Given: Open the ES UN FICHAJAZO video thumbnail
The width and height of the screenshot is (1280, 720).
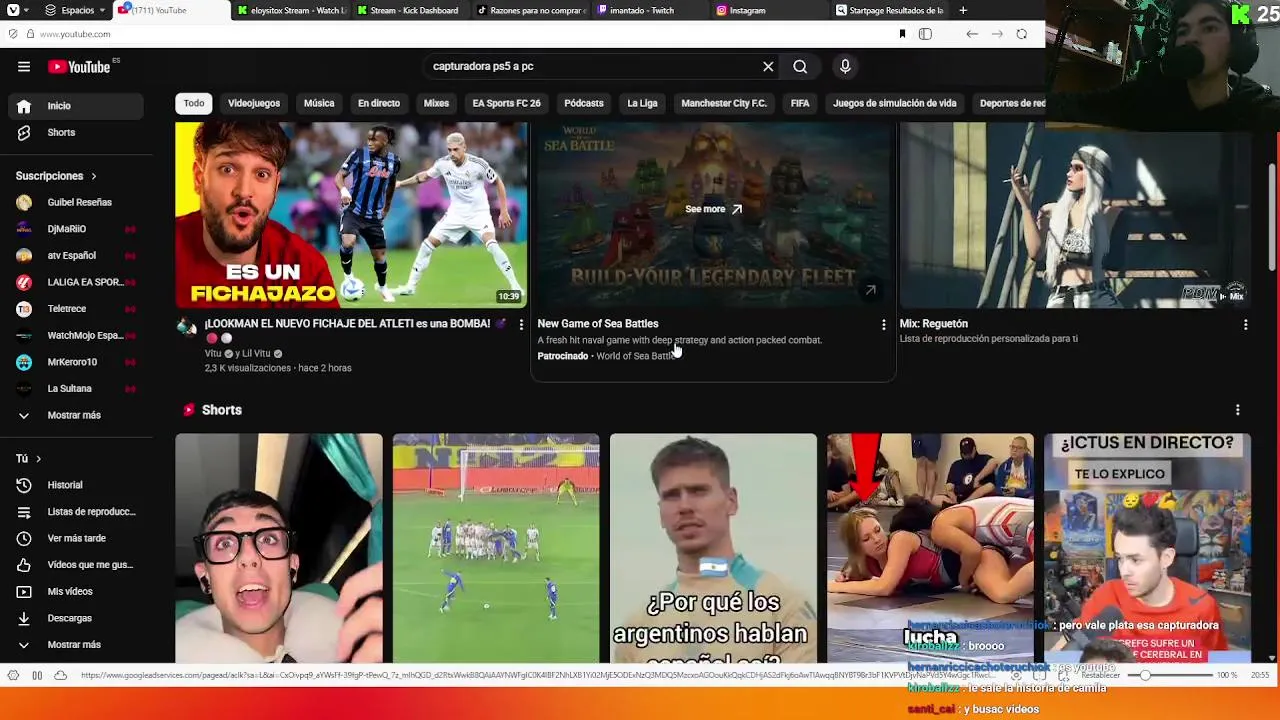Looking at the screenshot, I should point(351,215).
